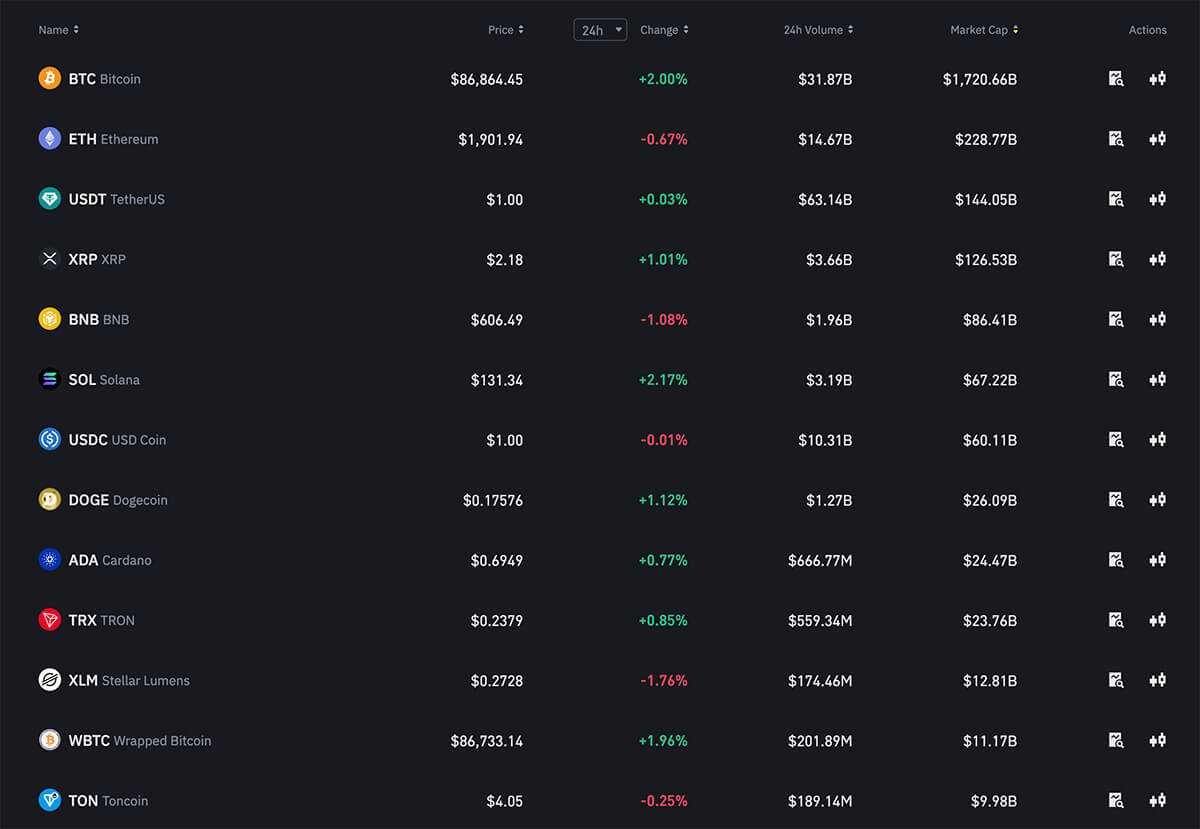
Task: Sort the table by Price column
Action: tap(505, 30)
